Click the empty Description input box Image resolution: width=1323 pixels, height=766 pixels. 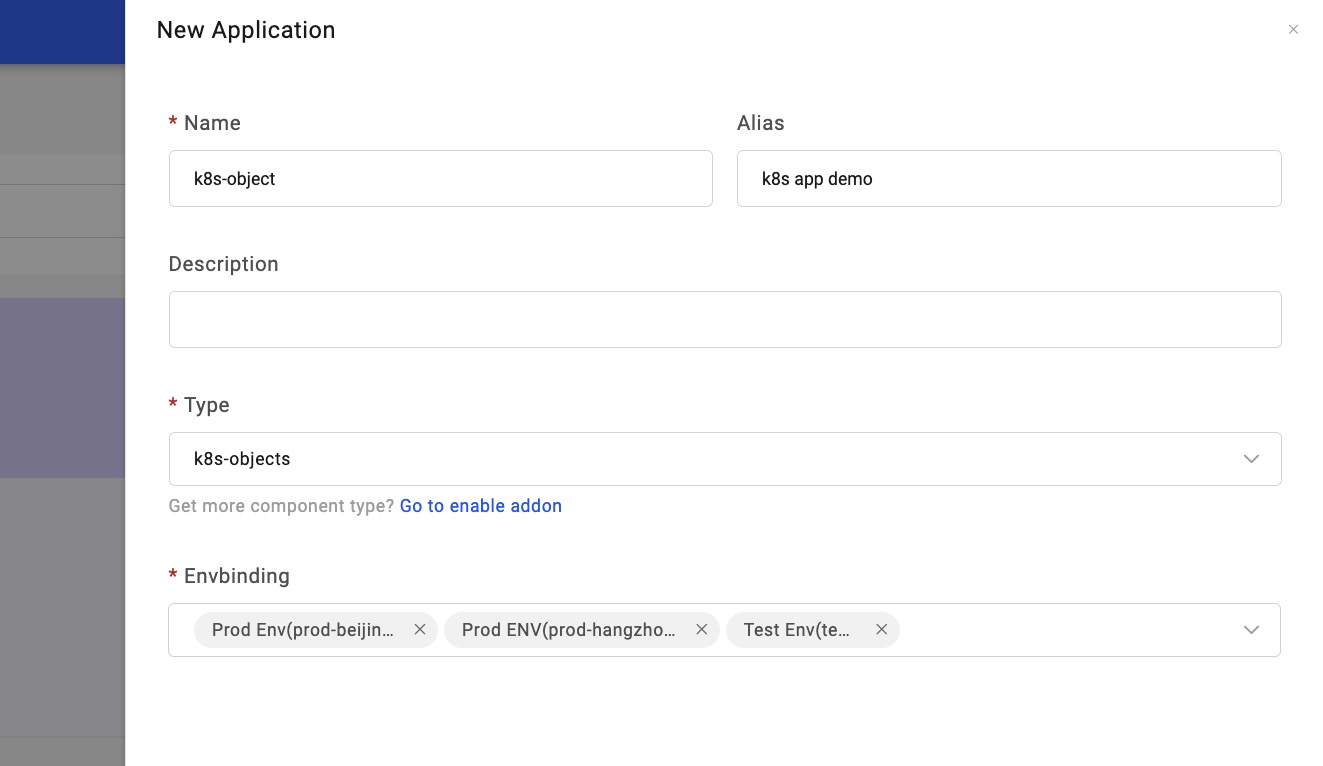724,320
